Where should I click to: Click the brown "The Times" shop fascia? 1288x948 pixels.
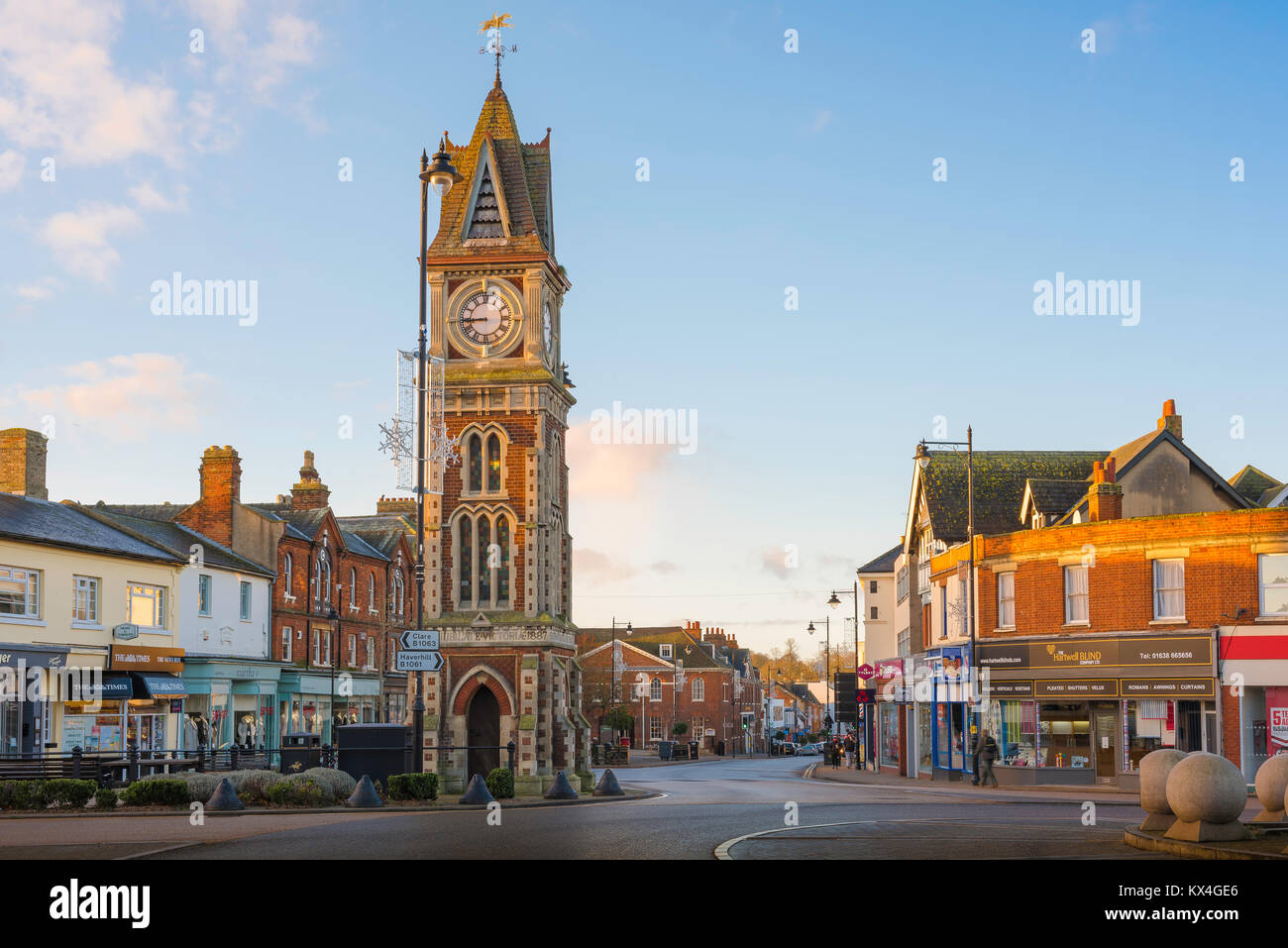click(147, 659)
